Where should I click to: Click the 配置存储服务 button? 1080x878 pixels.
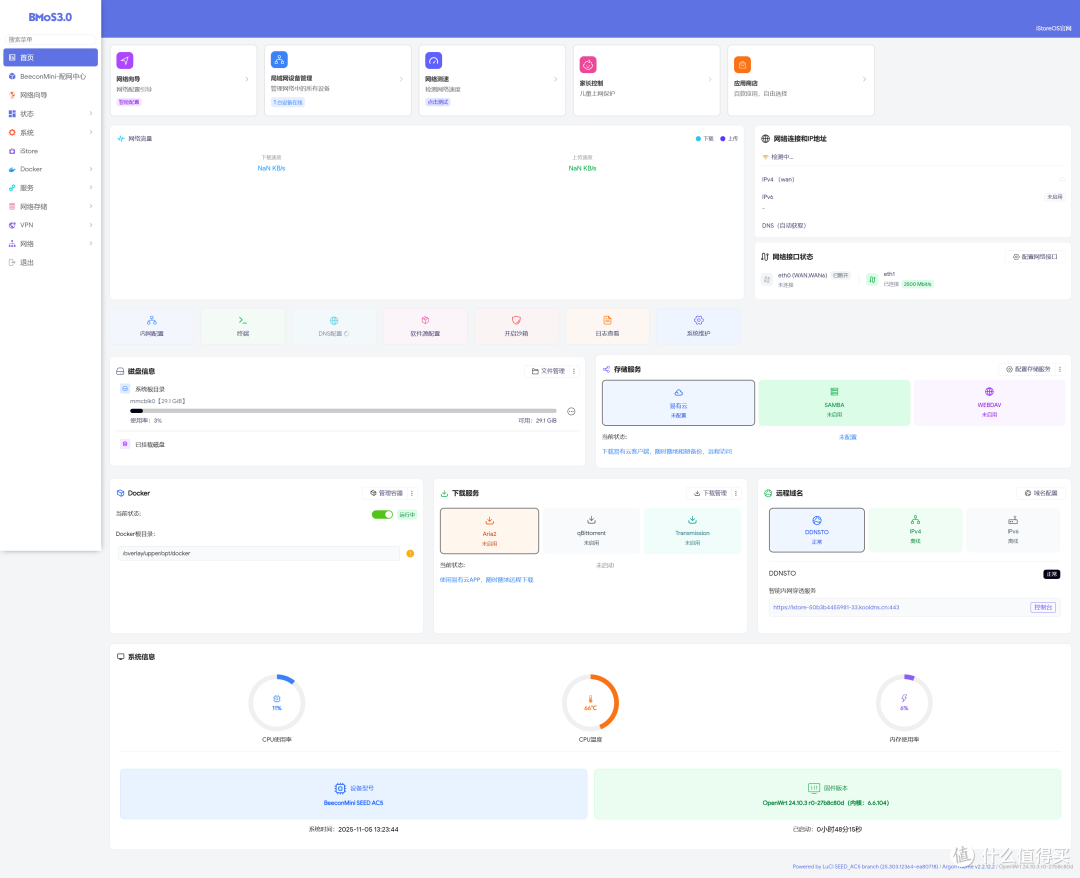pos(1027,369)
